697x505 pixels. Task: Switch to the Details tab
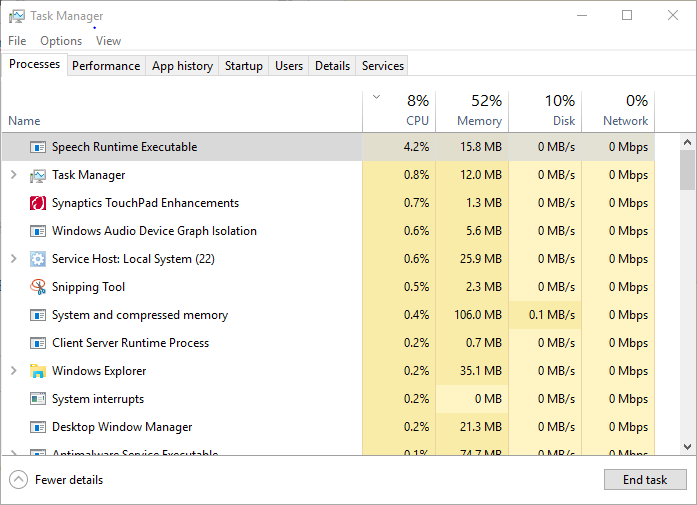(x=332, y=66)
